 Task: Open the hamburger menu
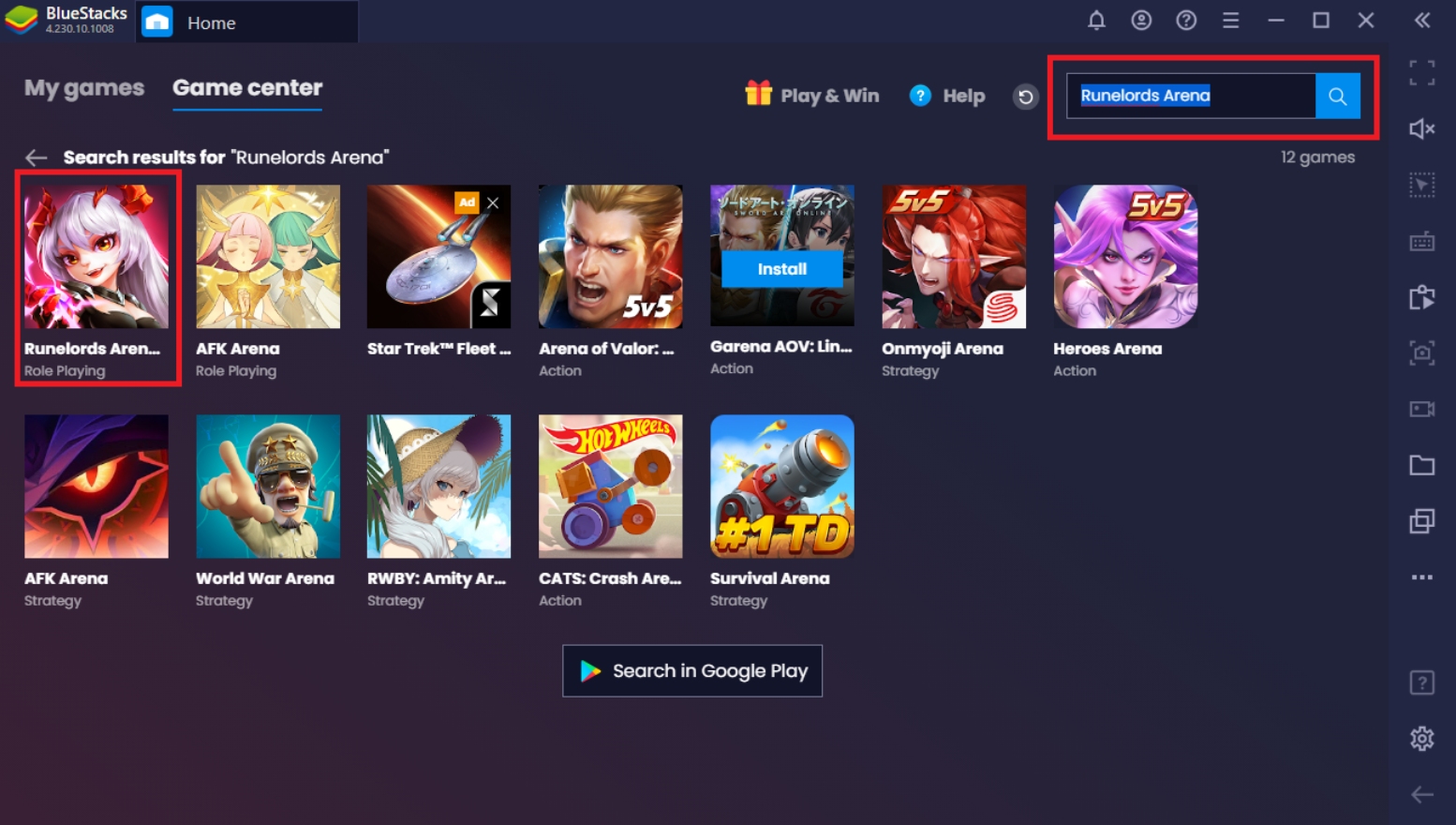(1231, 21)
